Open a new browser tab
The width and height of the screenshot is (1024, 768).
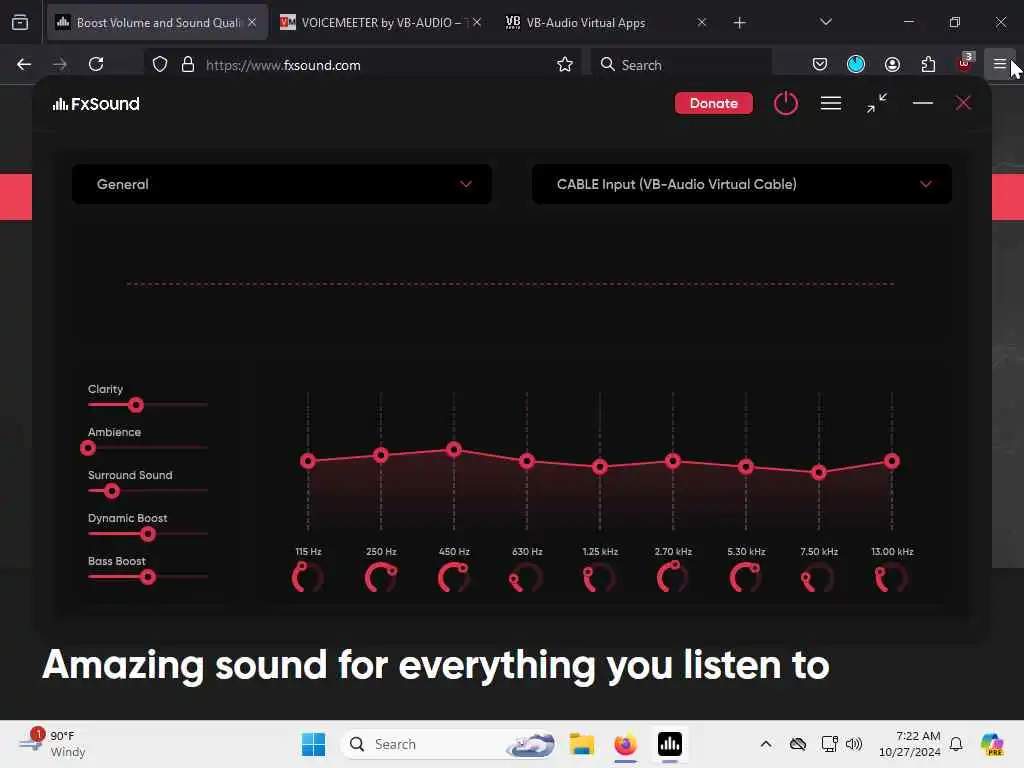click(x=739, y=23)
